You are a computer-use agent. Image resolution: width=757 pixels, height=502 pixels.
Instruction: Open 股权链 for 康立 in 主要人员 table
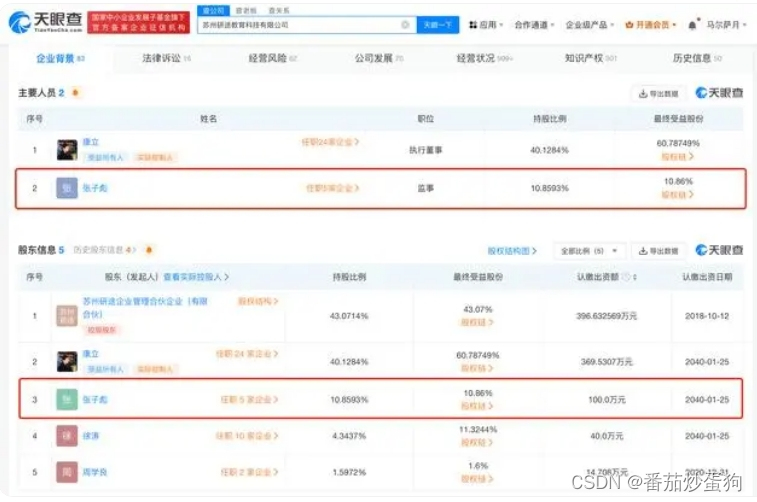[677, 156]
